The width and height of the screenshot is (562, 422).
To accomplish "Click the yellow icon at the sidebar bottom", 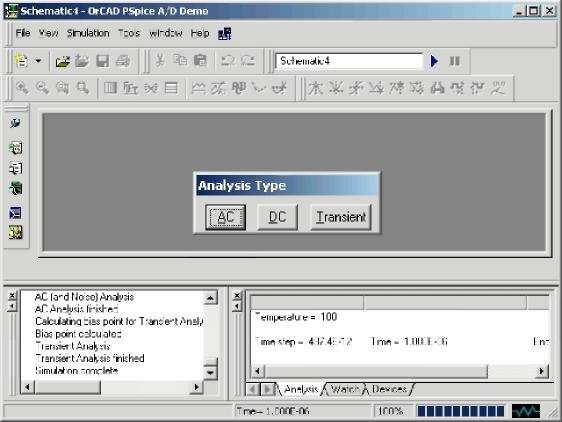I will [x=15, y=233].
